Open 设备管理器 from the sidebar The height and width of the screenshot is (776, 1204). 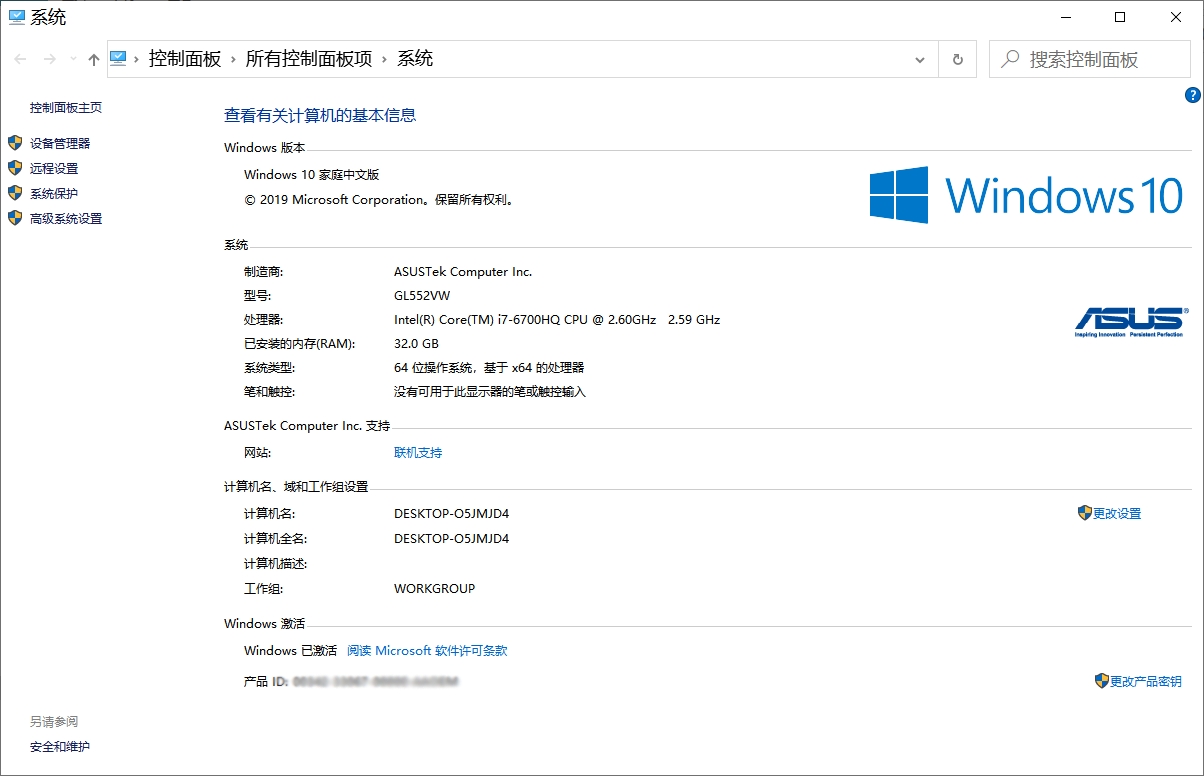60,144
